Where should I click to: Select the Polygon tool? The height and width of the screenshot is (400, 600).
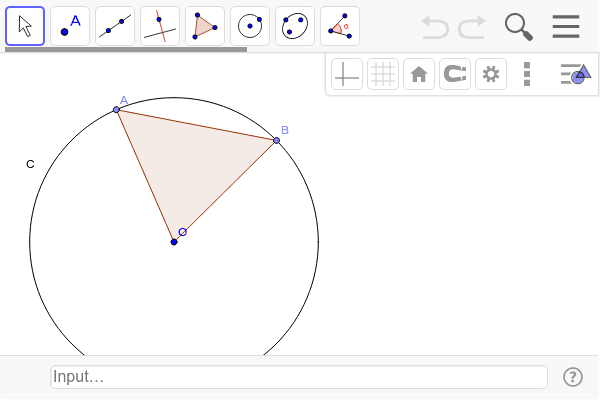click(205, 26)
